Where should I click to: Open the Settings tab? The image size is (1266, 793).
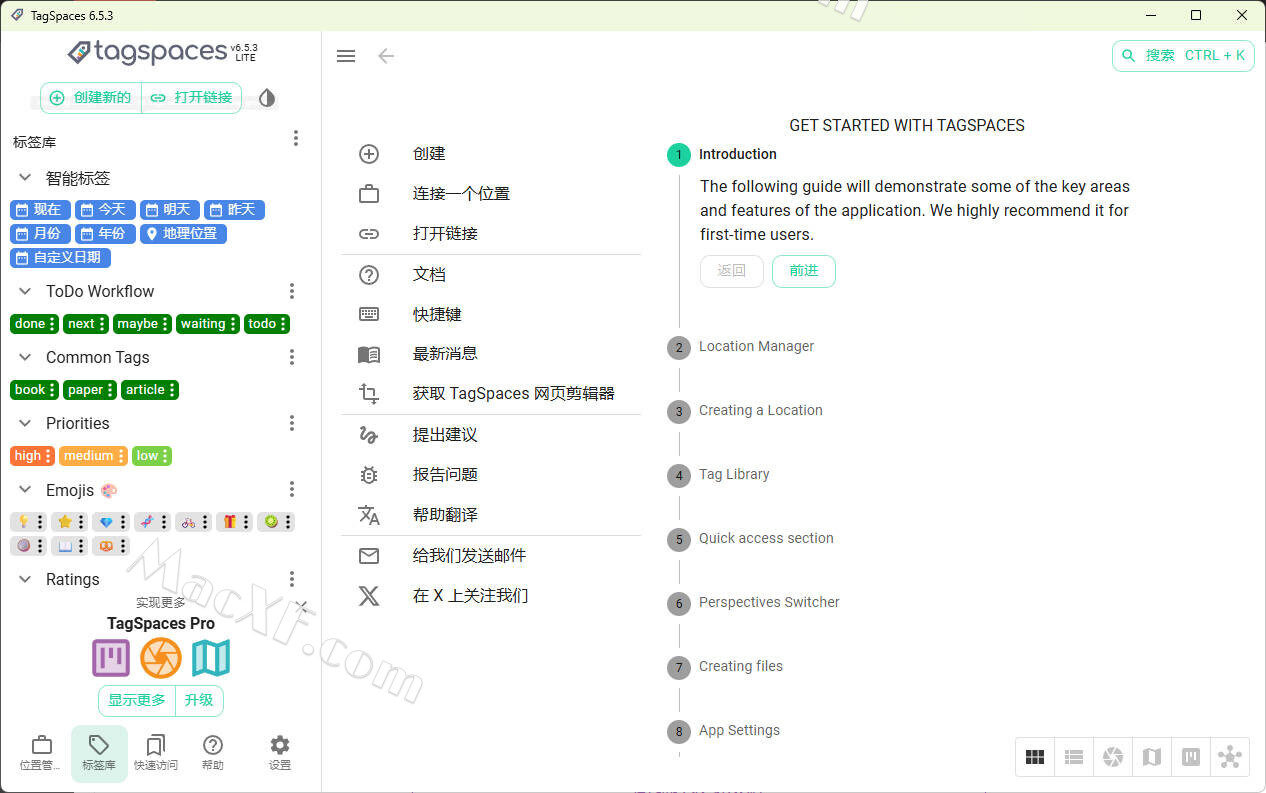(280, 753)
